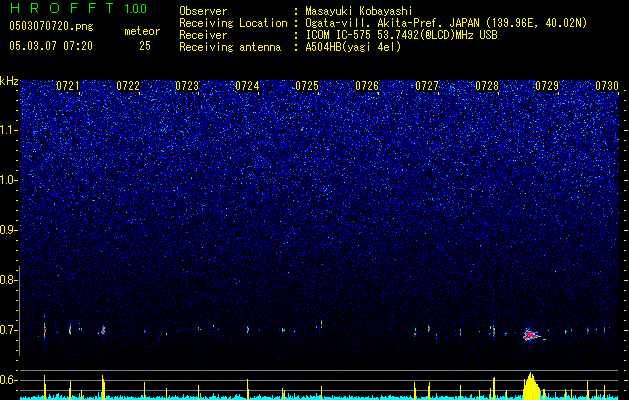The width and height of the screenshot is (629, 400).
Task: Click the 0730 time marker
Action: tap(607, 86)
